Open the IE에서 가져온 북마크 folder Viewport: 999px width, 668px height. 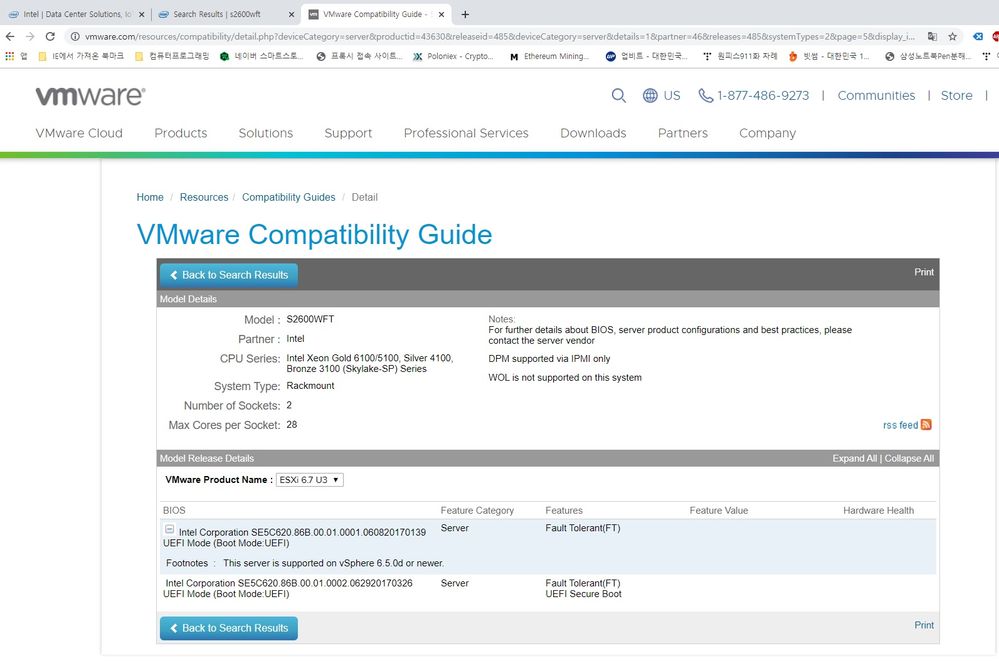81,56
